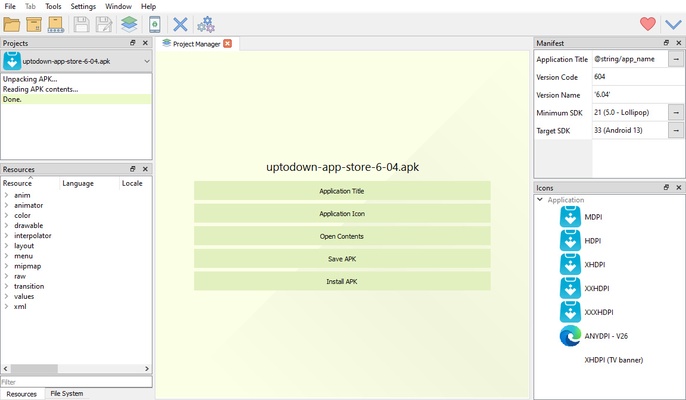Click the sign APK toolbar icon
This screenshot has height=400, width=686.
pyautogui.click(x=56, y=25)
